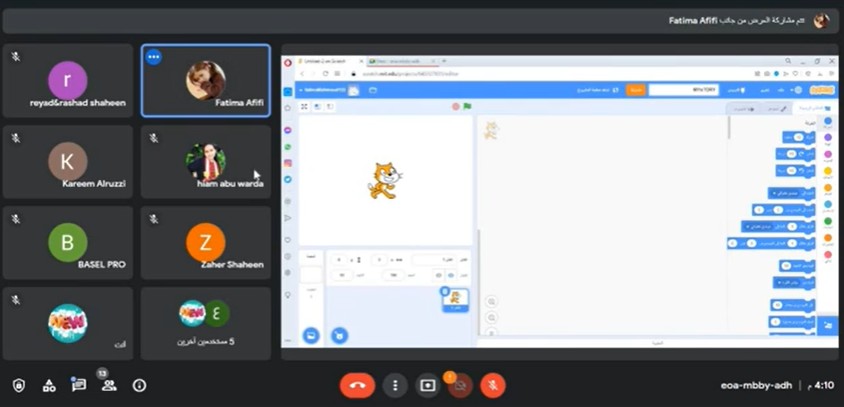Click the red stop button in Scratch

coord(455,106)
